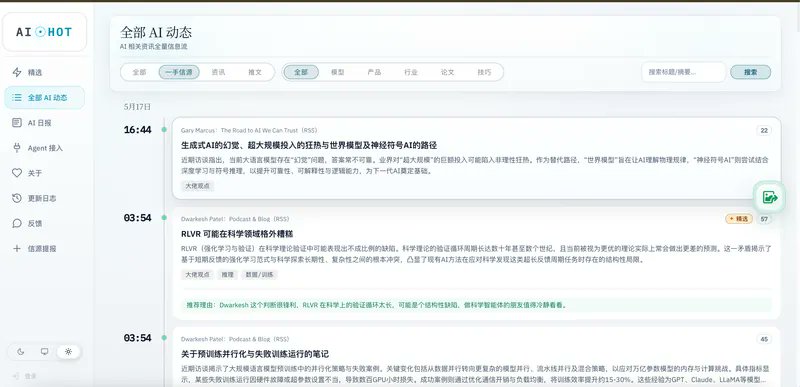Viewport: 800px width, 387px height.
Task: Click the Agent 接入 plug icon
Action: (x=17, y=148)
